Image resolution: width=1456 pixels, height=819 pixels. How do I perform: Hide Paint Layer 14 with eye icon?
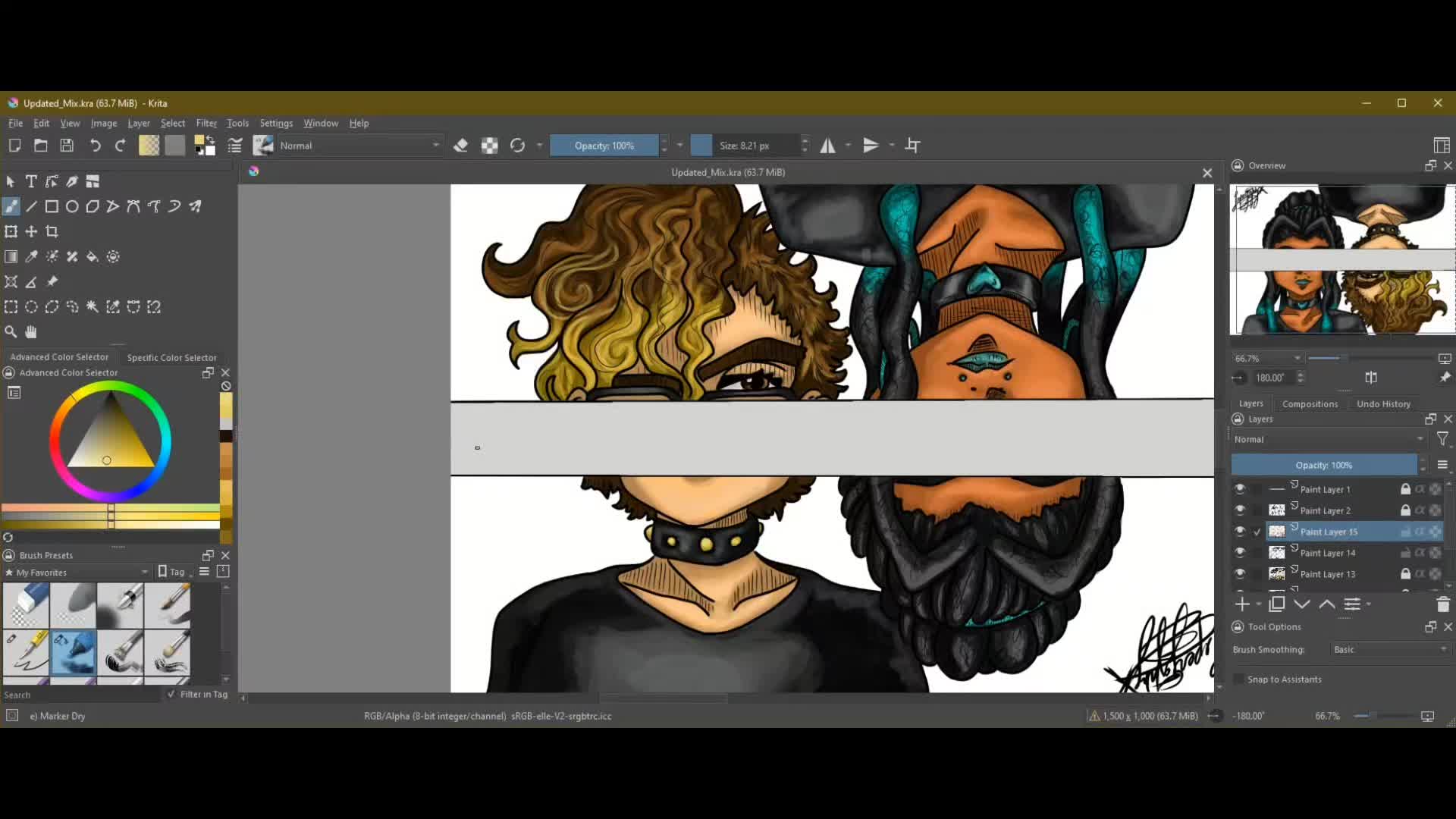[1240, 553]
